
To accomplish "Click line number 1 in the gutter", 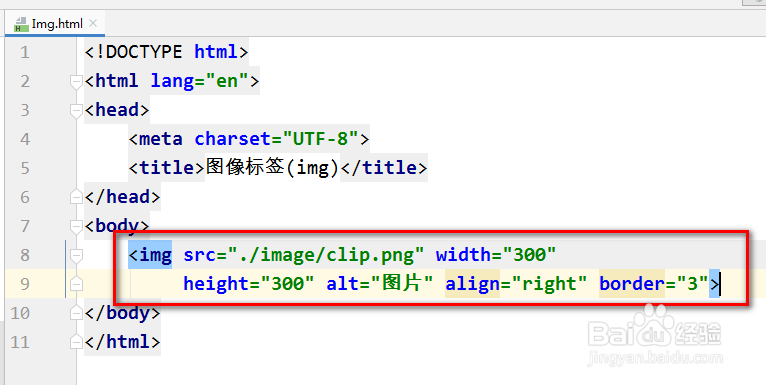I will point(24,52).
